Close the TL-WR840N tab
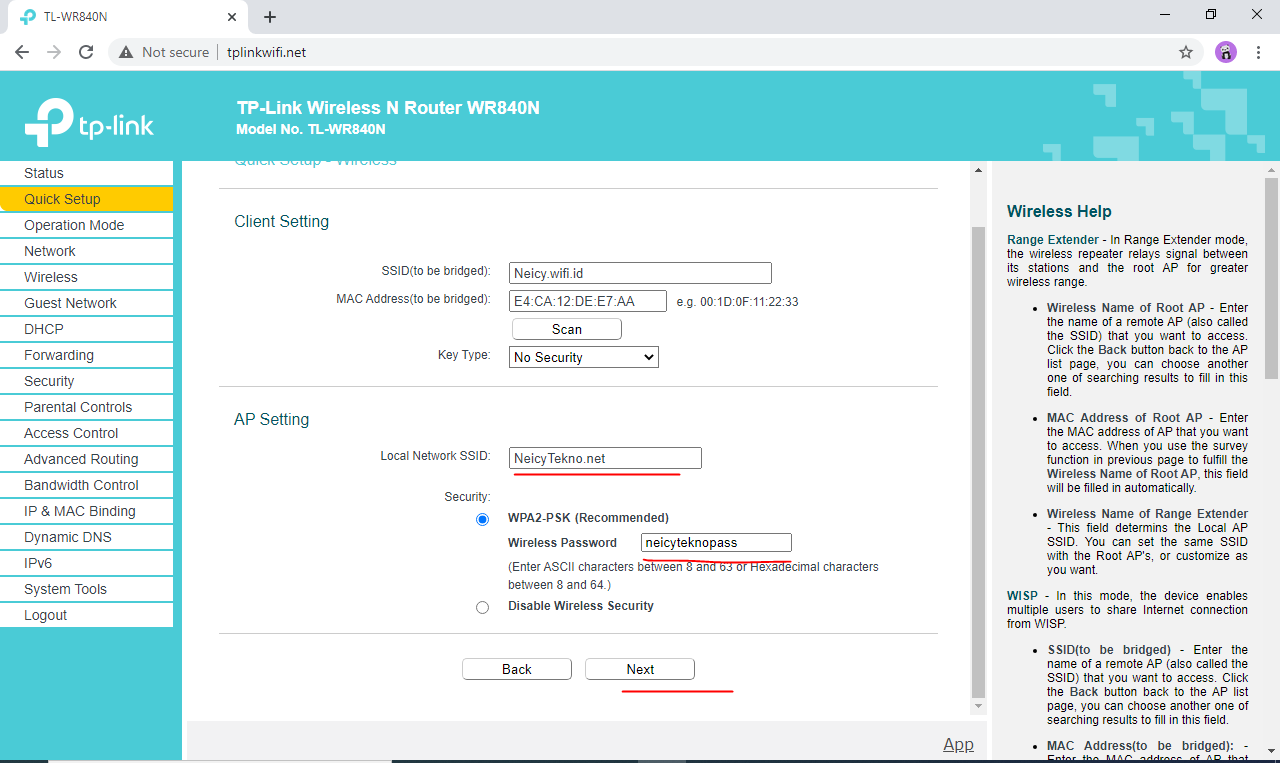1280x763 pixels. [233, 17]
